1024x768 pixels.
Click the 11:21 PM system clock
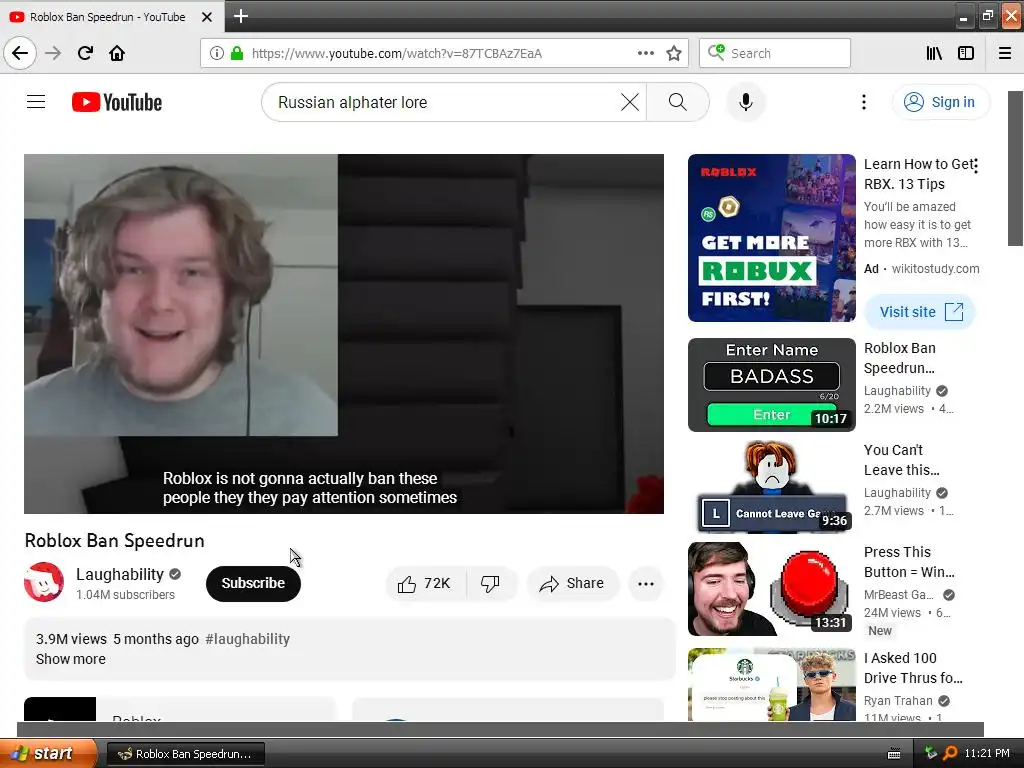pos(987,753)
